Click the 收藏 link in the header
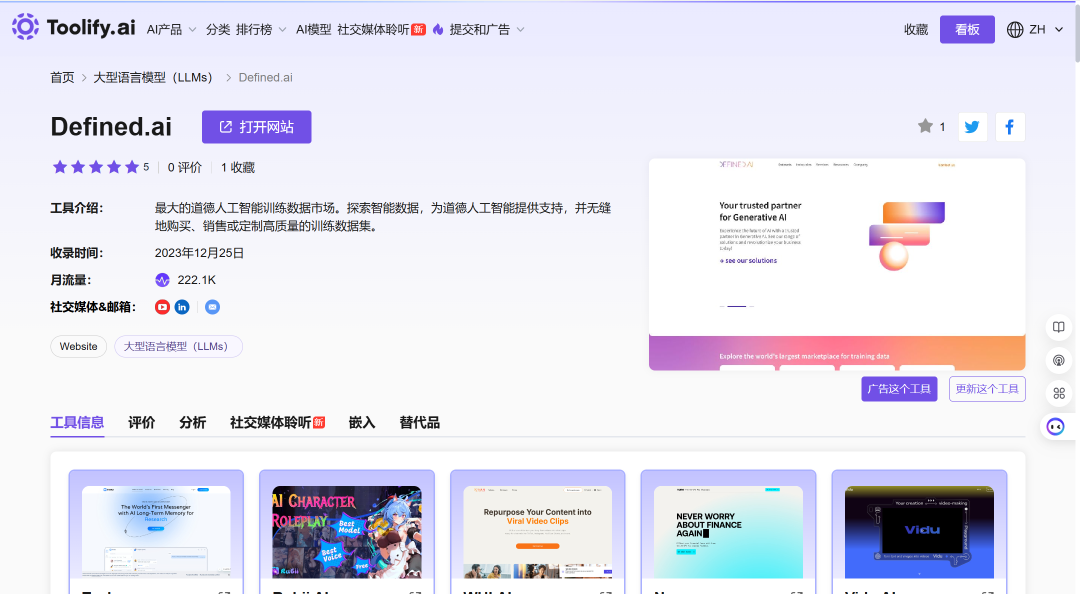1080x594 pixels. [916, 30]
